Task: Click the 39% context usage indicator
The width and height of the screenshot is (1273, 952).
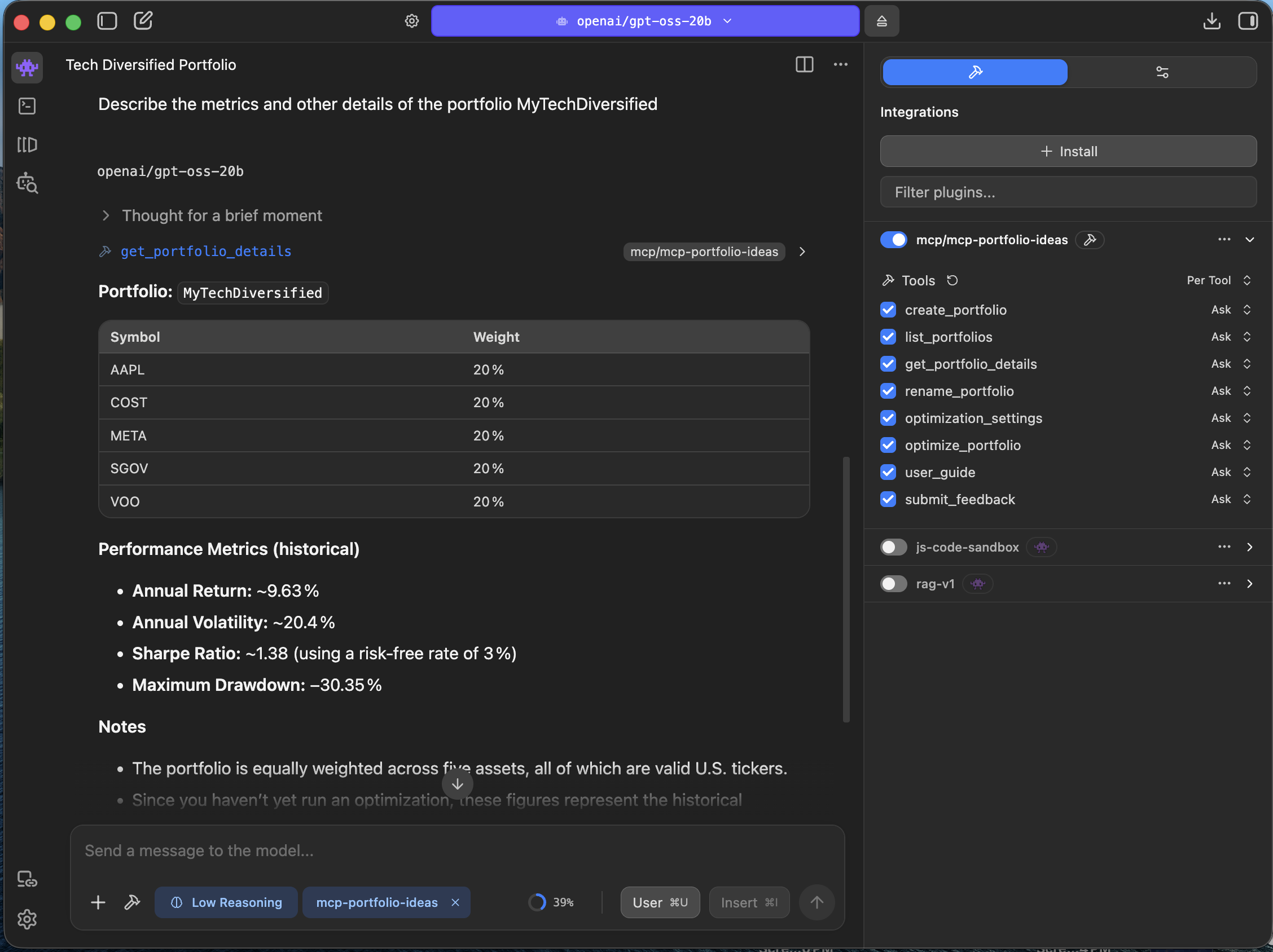Action: pyautogui.click(x=551, y=902)
